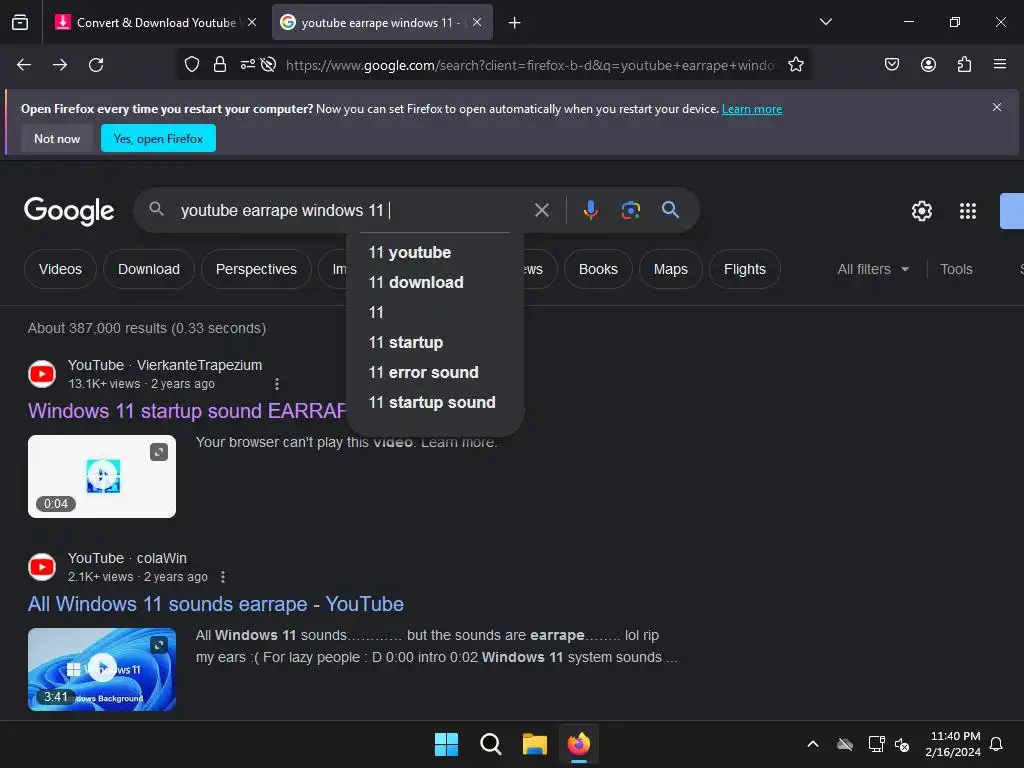This screenshot has width=1024, height=768.
Task: Open Windows 11 startup sound EARRAPE result
Action: click(x=187, y=411)
